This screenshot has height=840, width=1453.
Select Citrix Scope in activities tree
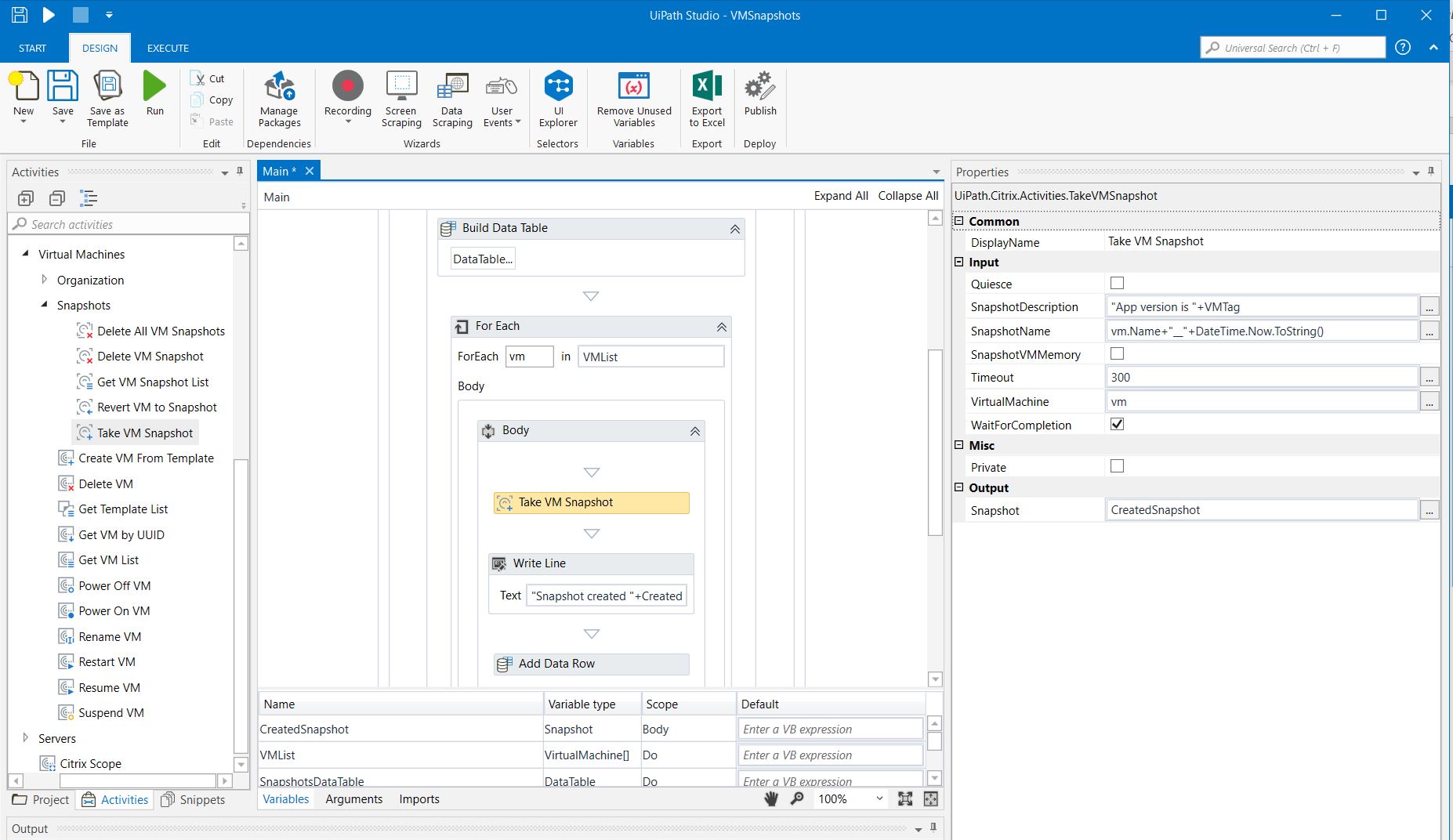(81, 763)
